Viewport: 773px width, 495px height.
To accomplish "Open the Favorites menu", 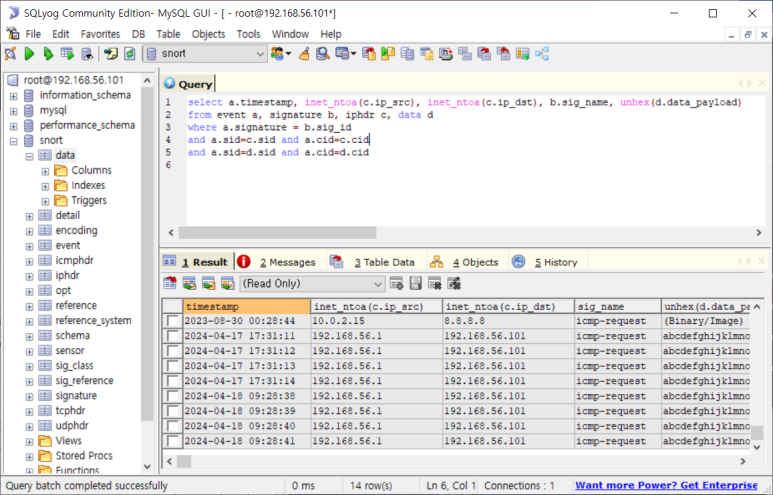I will coord(101,34).
